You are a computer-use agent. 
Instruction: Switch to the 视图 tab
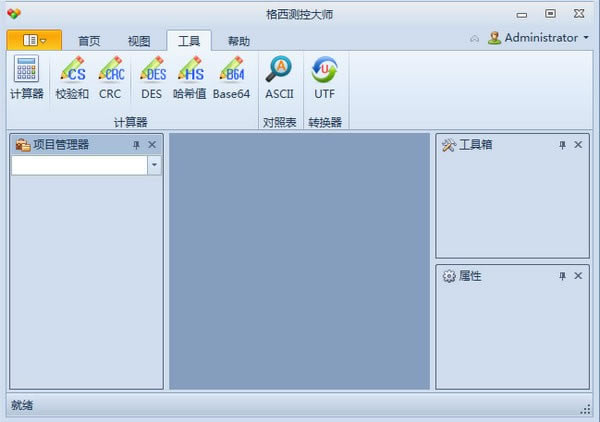point(139,41)
